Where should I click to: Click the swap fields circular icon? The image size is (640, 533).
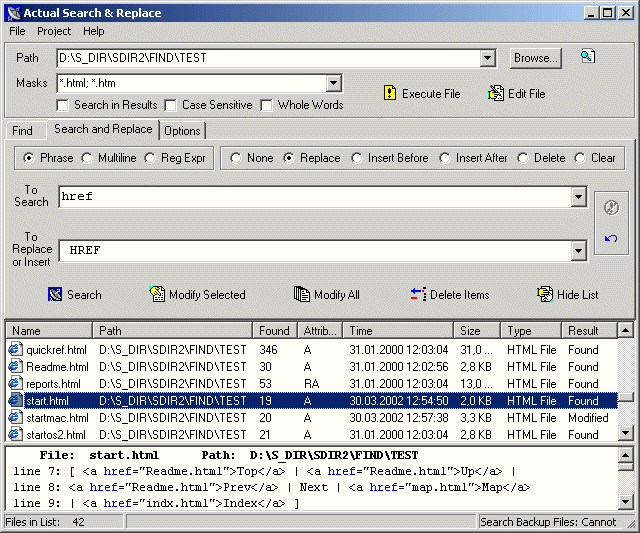(611, 208)
